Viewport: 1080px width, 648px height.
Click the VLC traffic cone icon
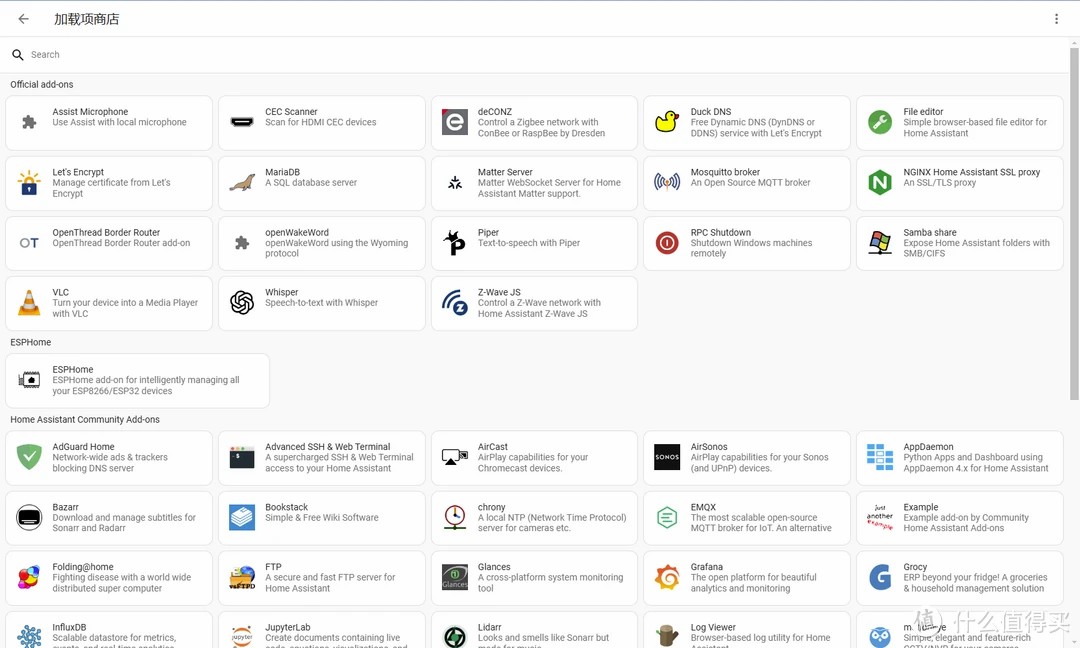coord(29,303)
